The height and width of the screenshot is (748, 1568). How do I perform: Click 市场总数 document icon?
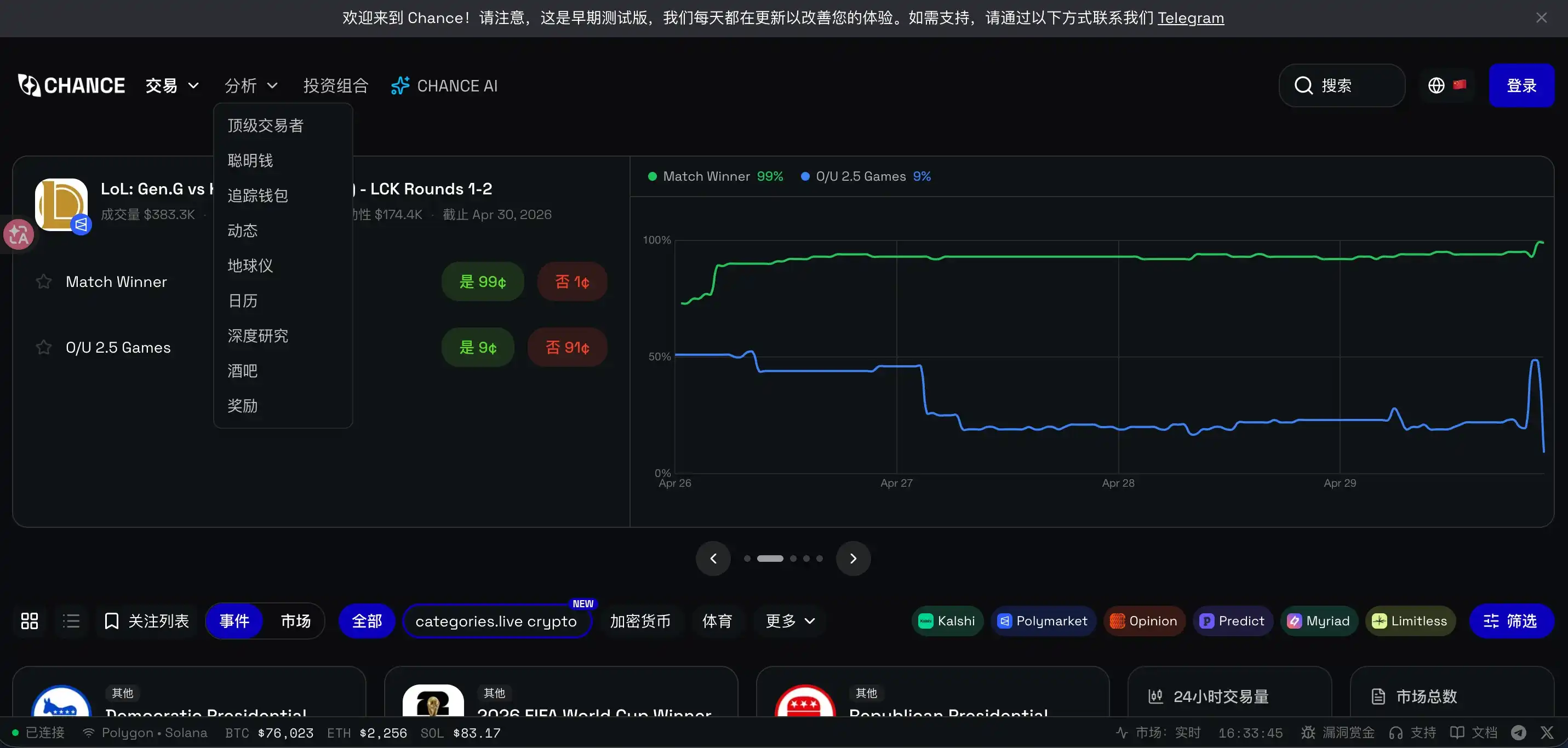click(1378, 697)
